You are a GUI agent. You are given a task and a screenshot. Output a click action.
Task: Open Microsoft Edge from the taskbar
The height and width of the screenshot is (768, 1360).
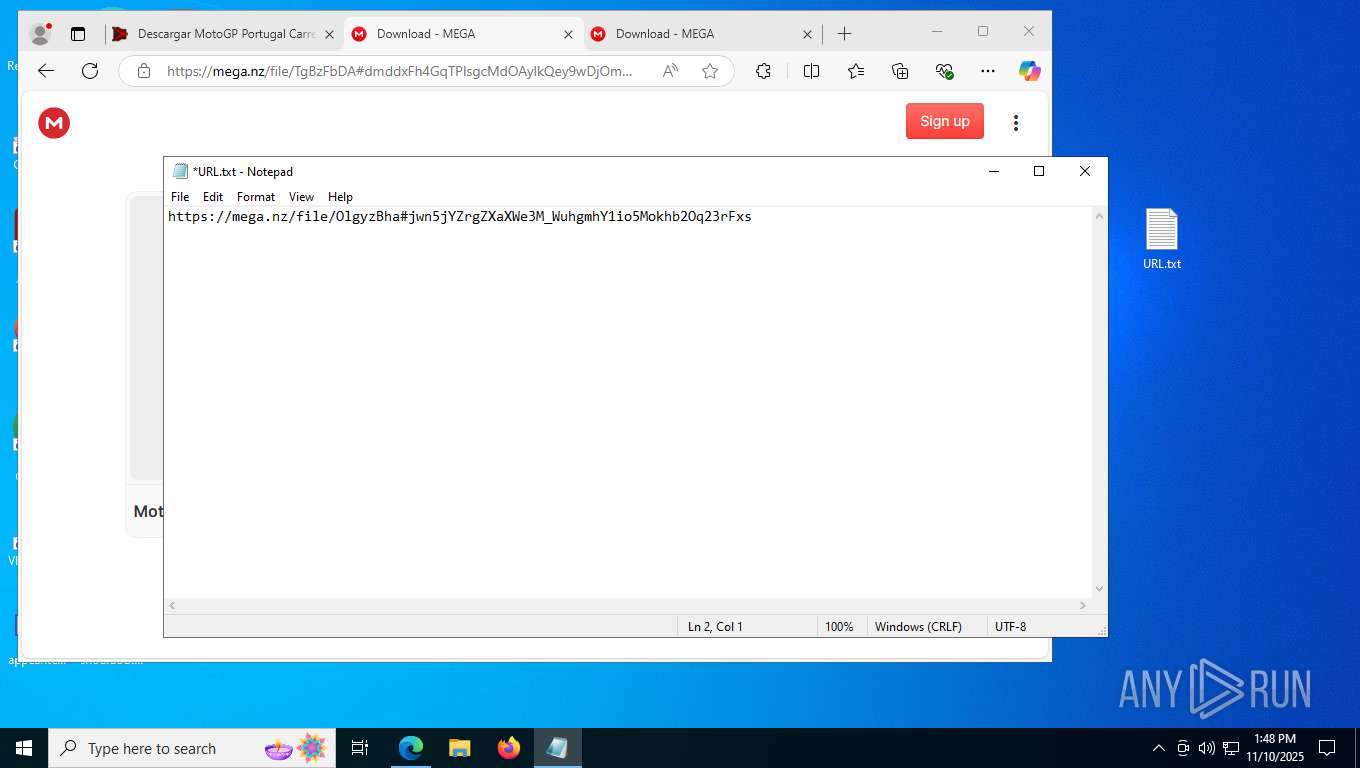411,748
